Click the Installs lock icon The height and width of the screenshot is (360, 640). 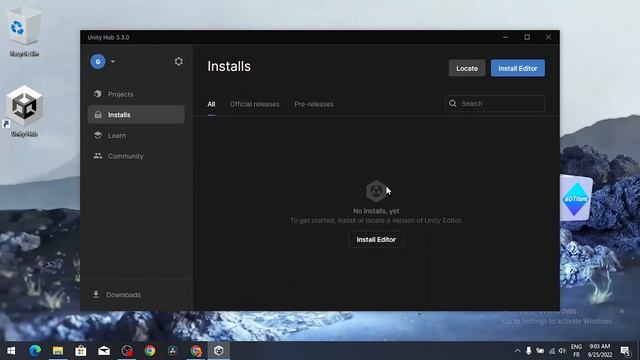98,115
